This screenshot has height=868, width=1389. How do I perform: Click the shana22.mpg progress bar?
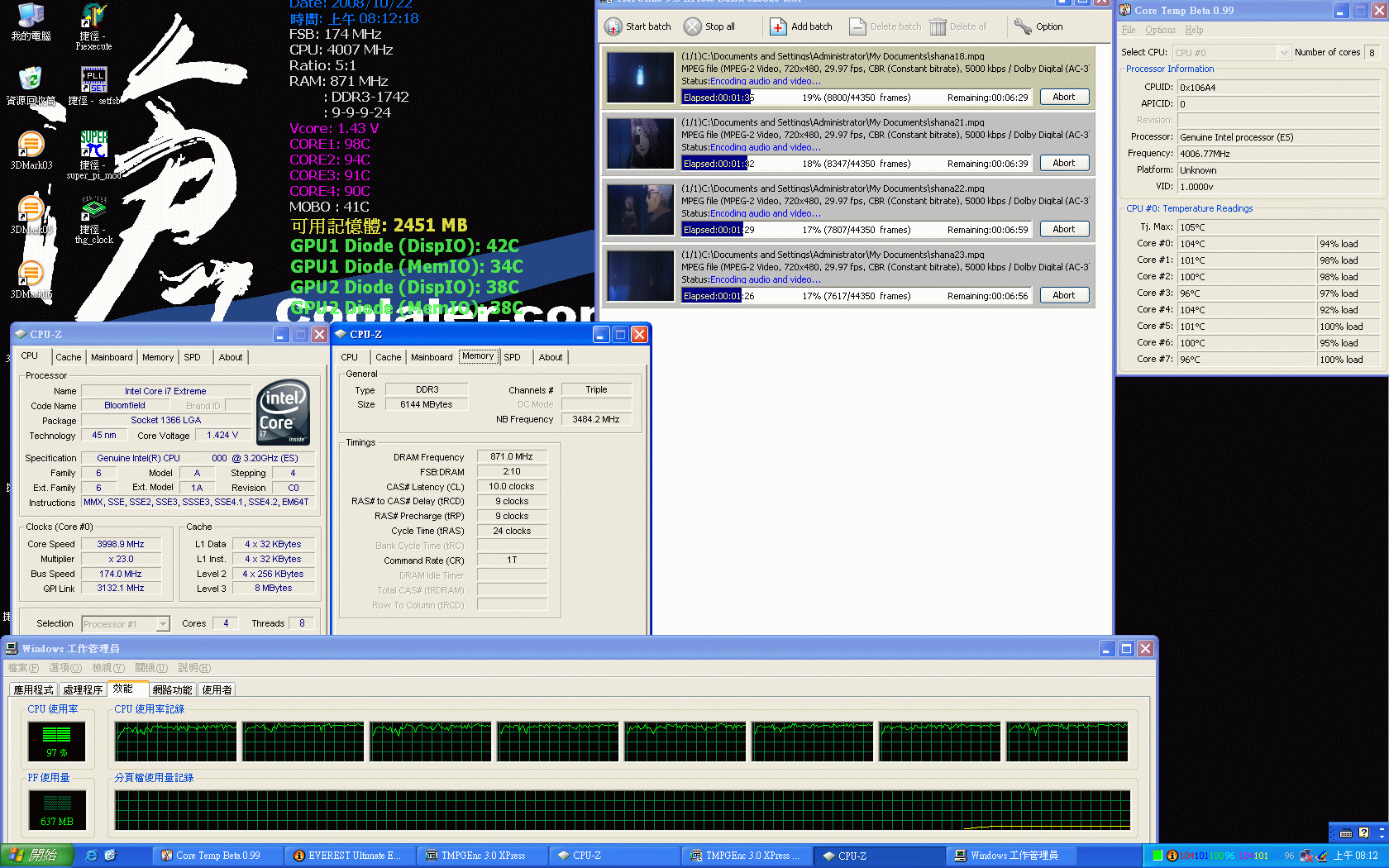(857, 230)
